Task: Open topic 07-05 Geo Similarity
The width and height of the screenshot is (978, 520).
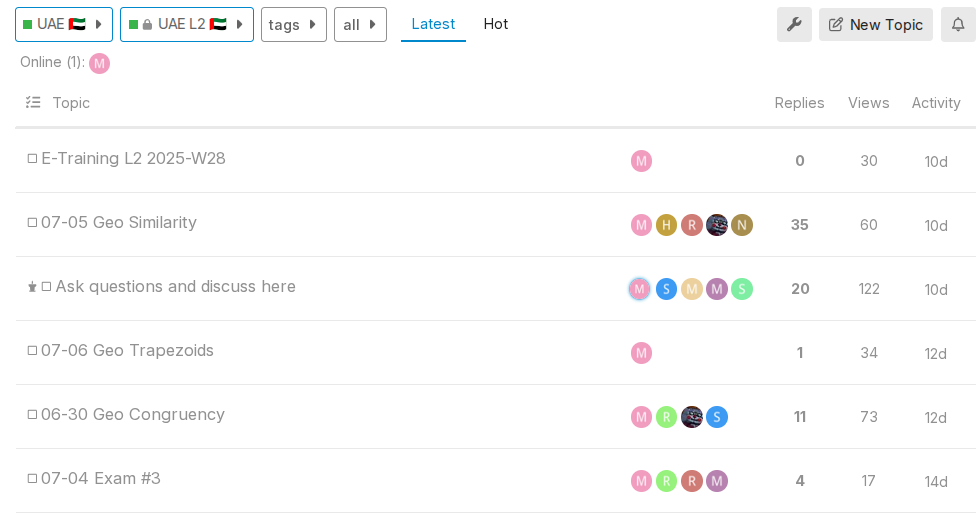Action: pos(119,223)
